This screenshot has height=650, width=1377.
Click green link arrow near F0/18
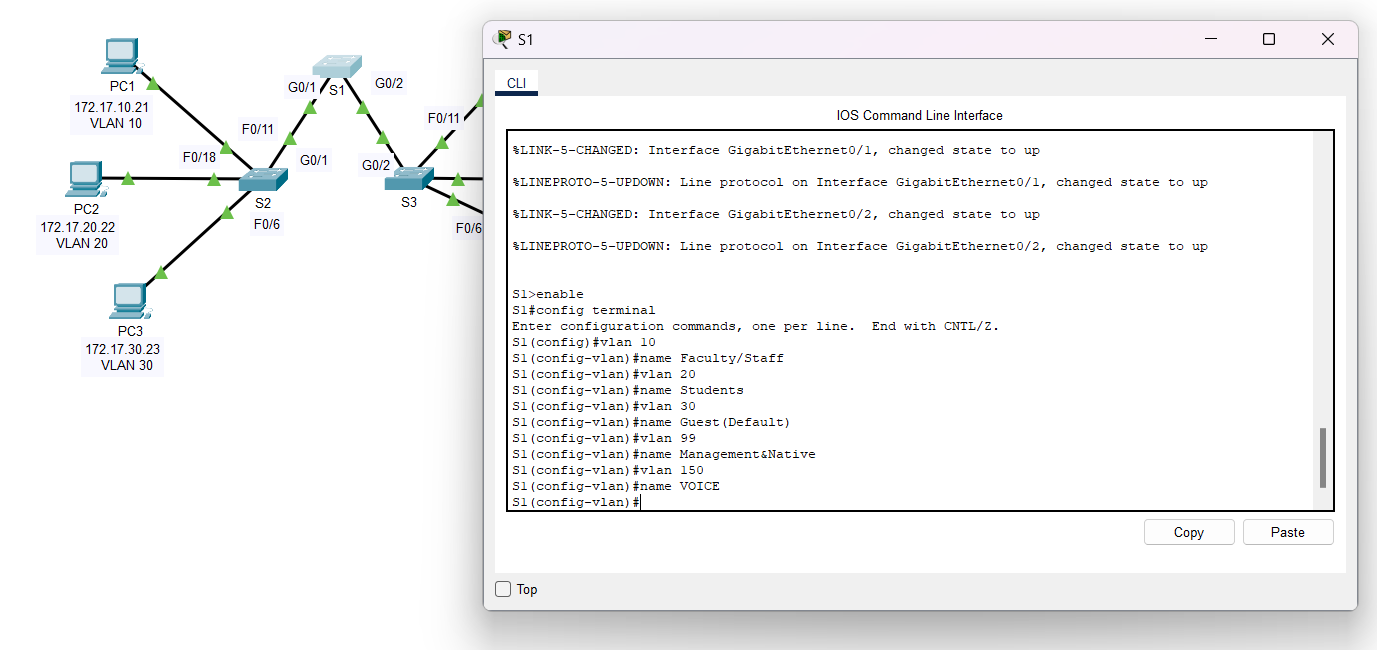click(x=214, y=179)
